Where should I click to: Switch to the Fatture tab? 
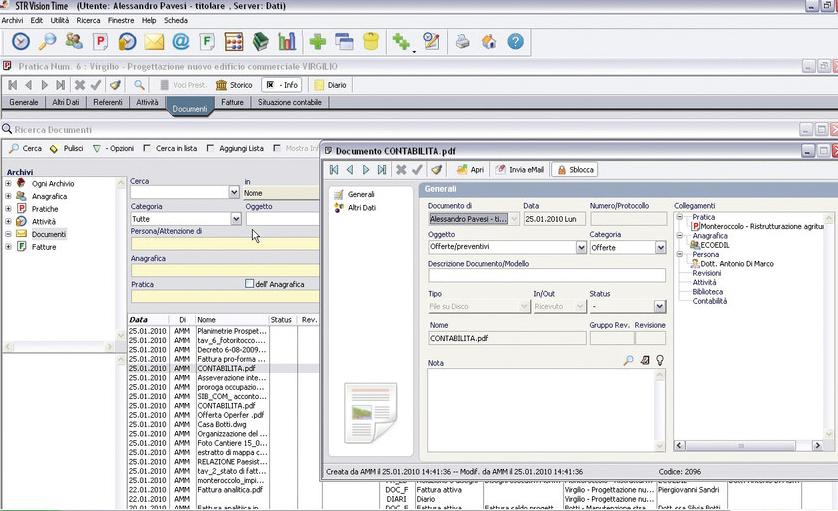232,102
